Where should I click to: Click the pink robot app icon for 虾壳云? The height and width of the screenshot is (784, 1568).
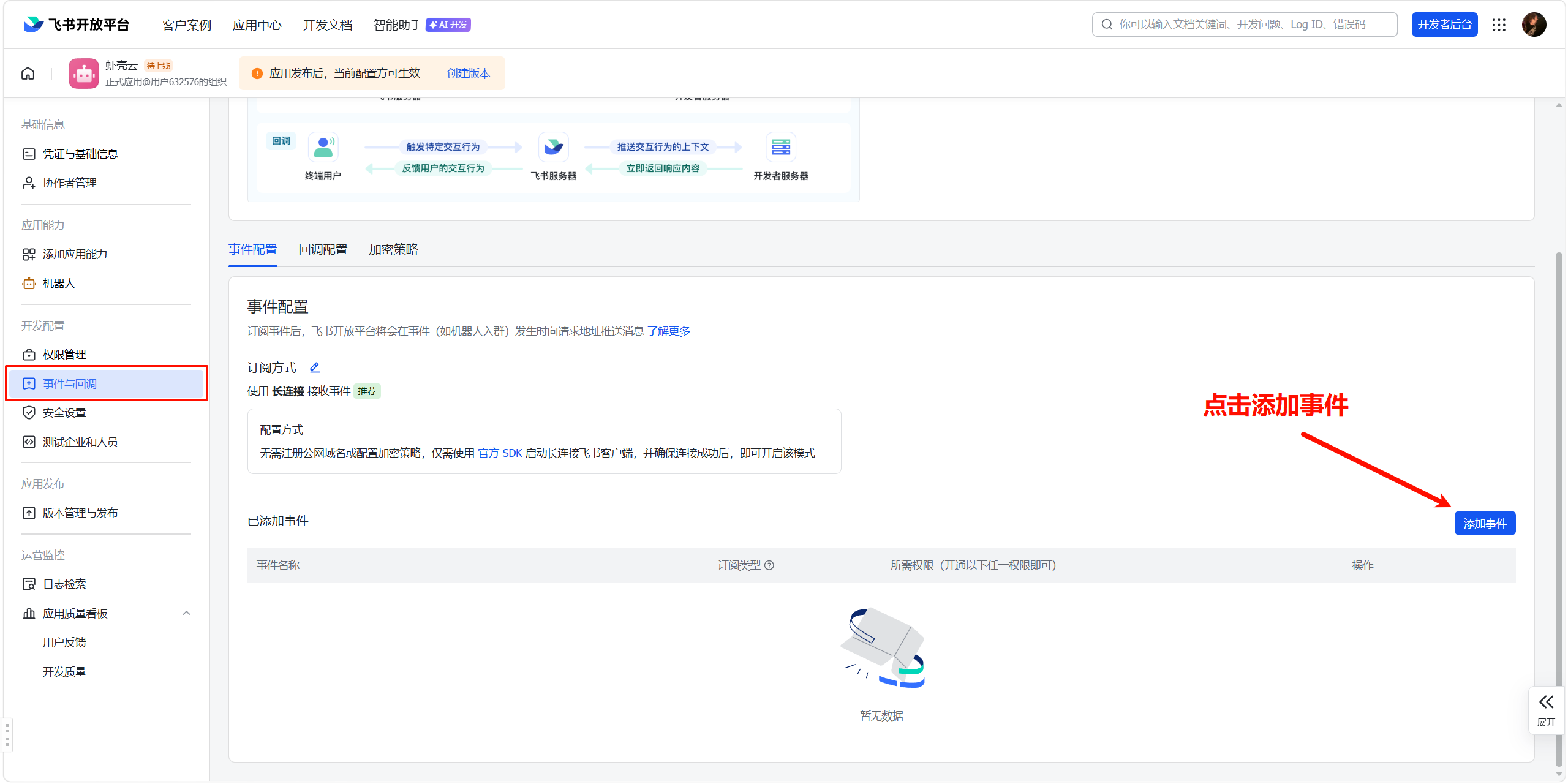click(x=83, y=73)
